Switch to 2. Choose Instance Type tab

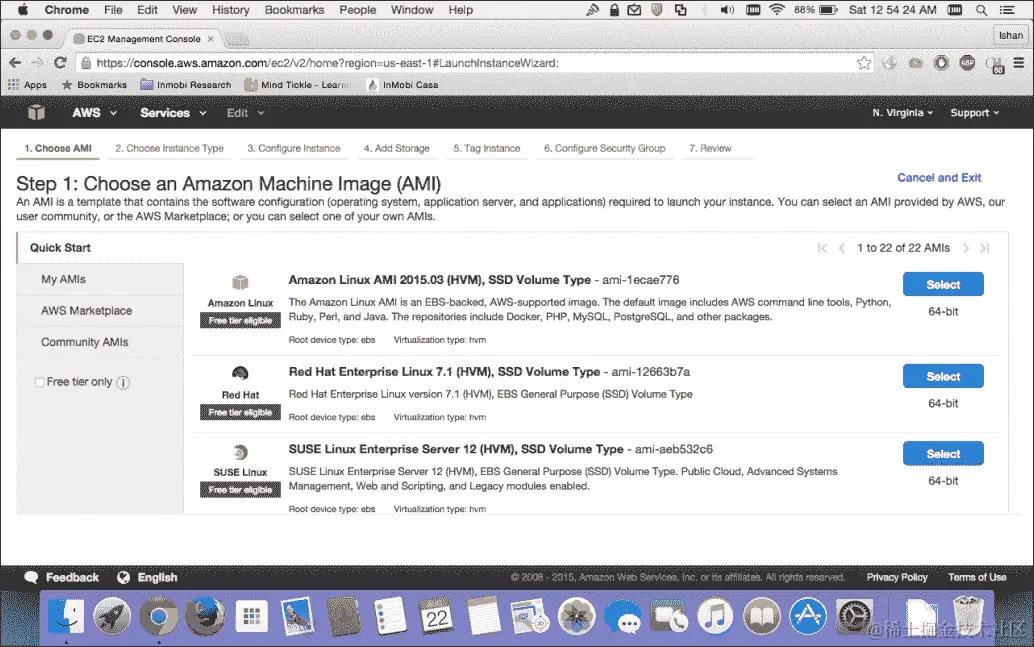[x=169, y=148]
